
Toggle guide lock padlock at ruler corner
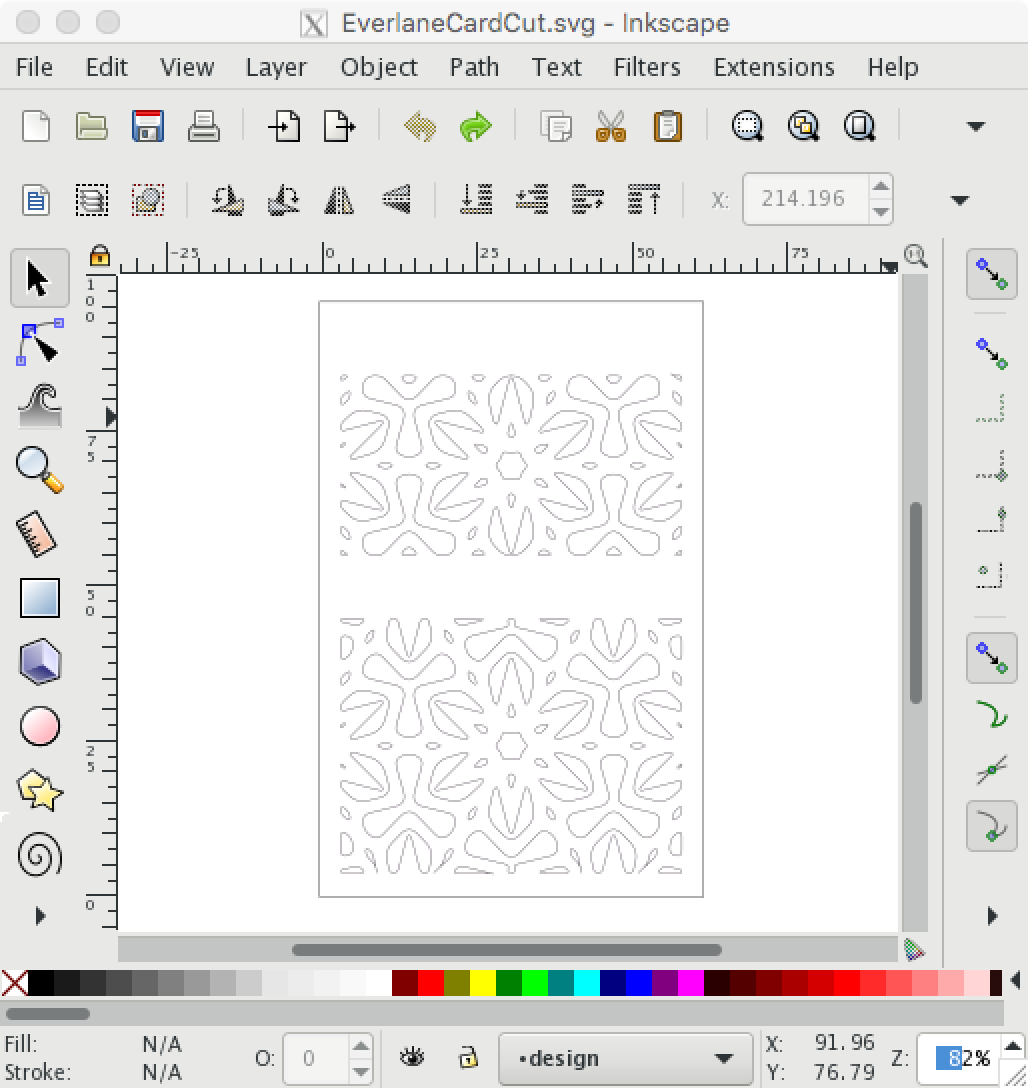(x=100, y=255)
